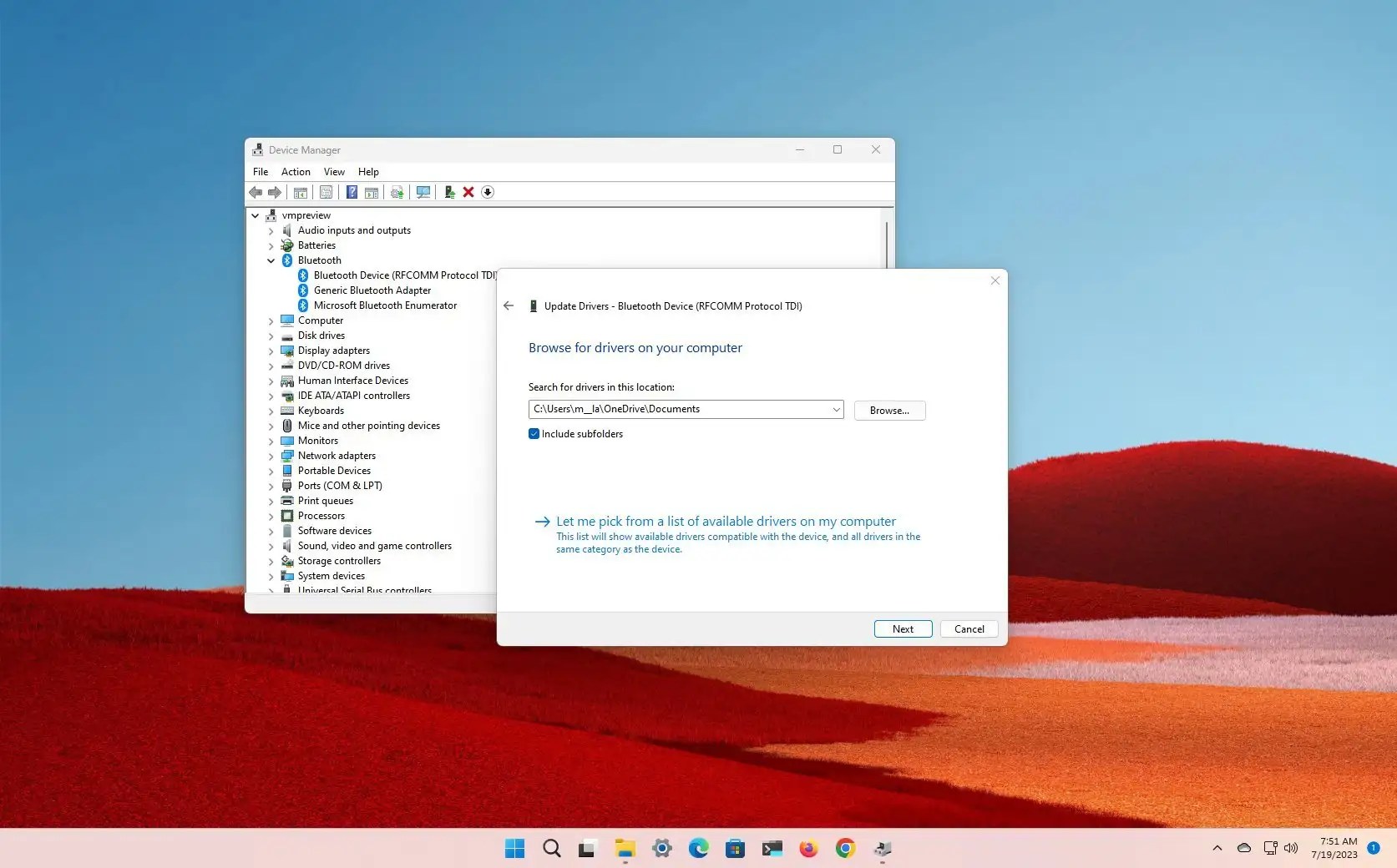The width and height of the screenshot is (1397, 868).
Task: Click the Uninstall device red X icon
Action: click(469, 192)
